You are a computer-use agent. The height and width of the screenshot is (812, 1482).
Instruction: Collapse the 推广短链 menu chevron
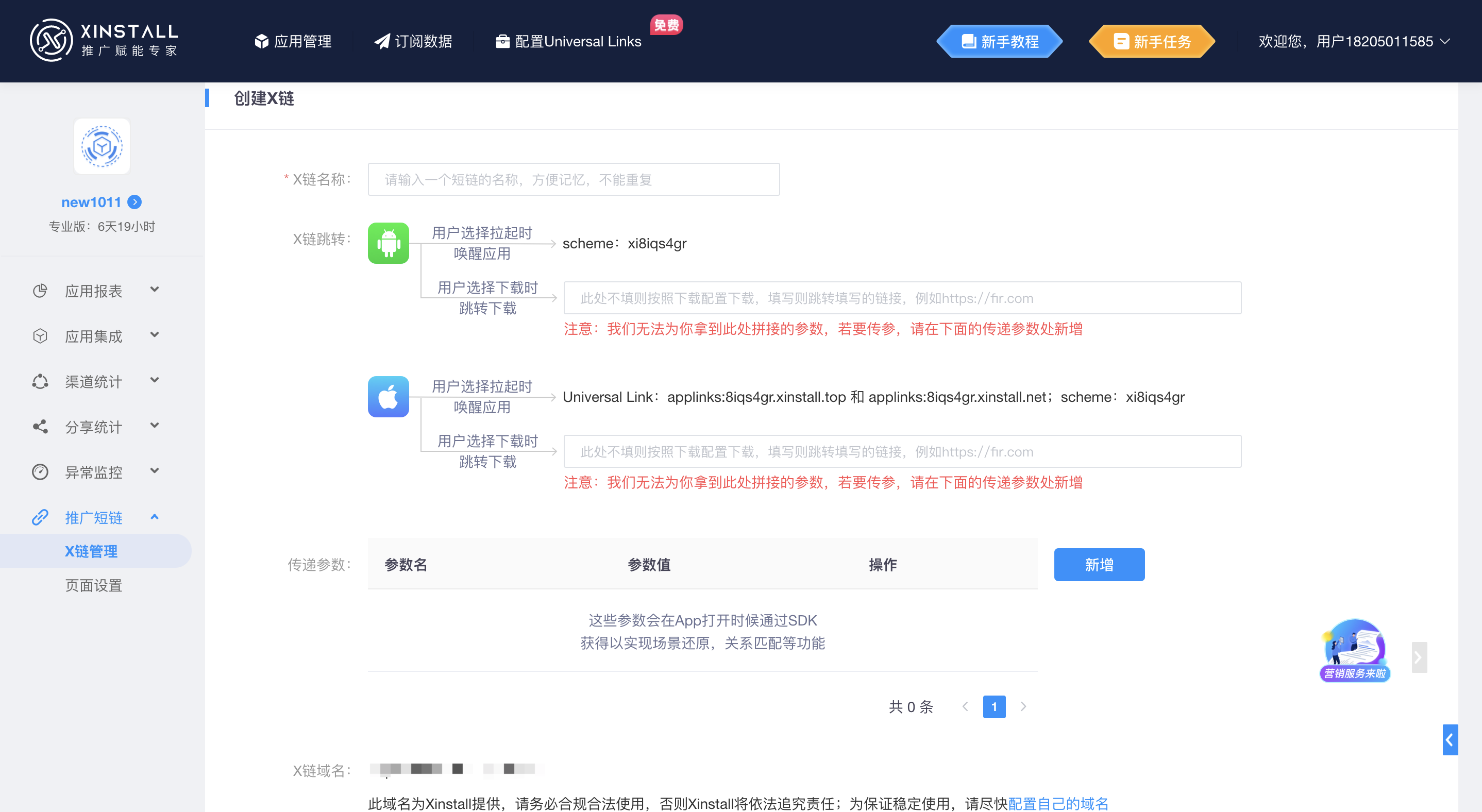coord(154,516)
